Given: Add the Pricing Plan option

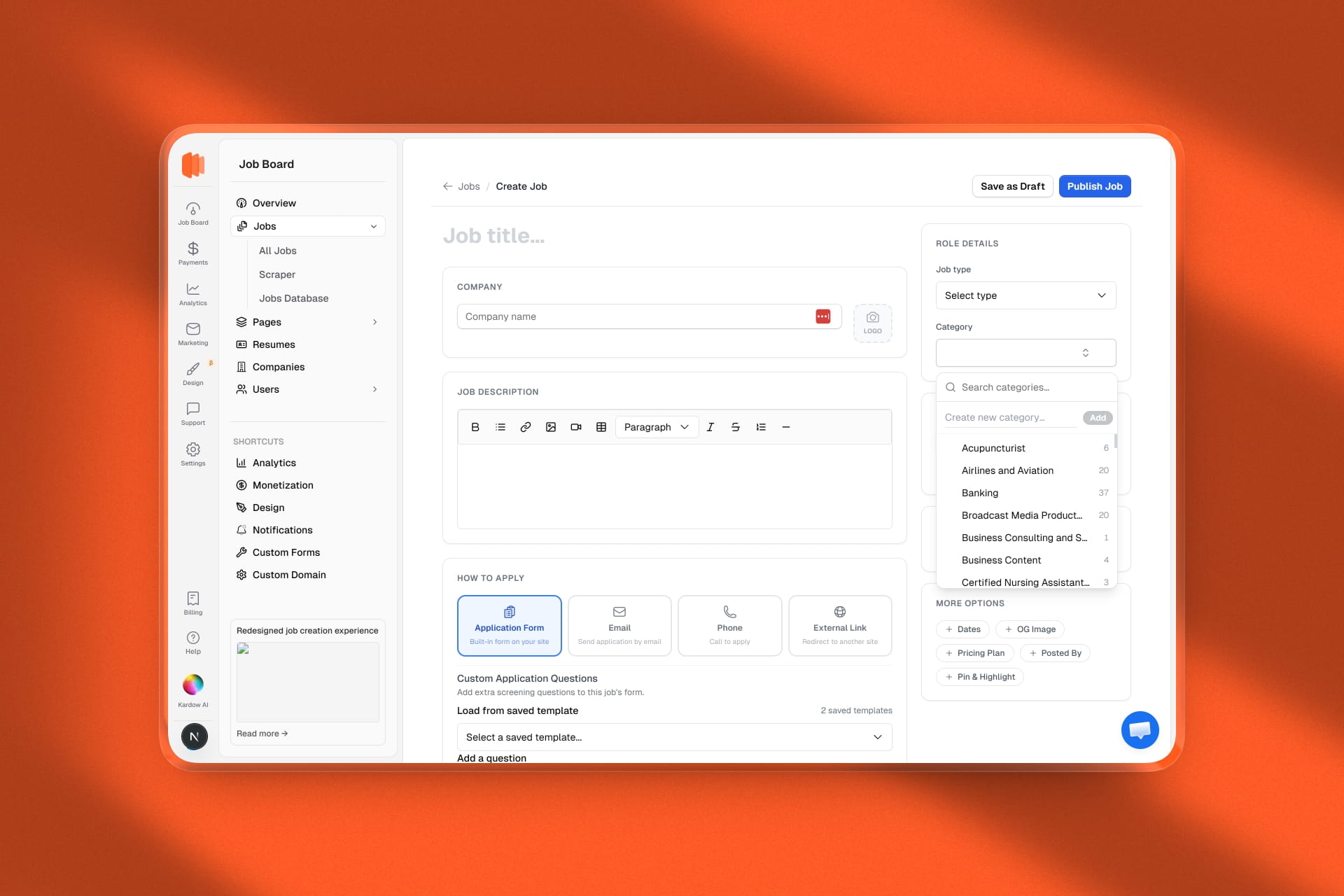Looking at the screenshot, I should [974, 653].
